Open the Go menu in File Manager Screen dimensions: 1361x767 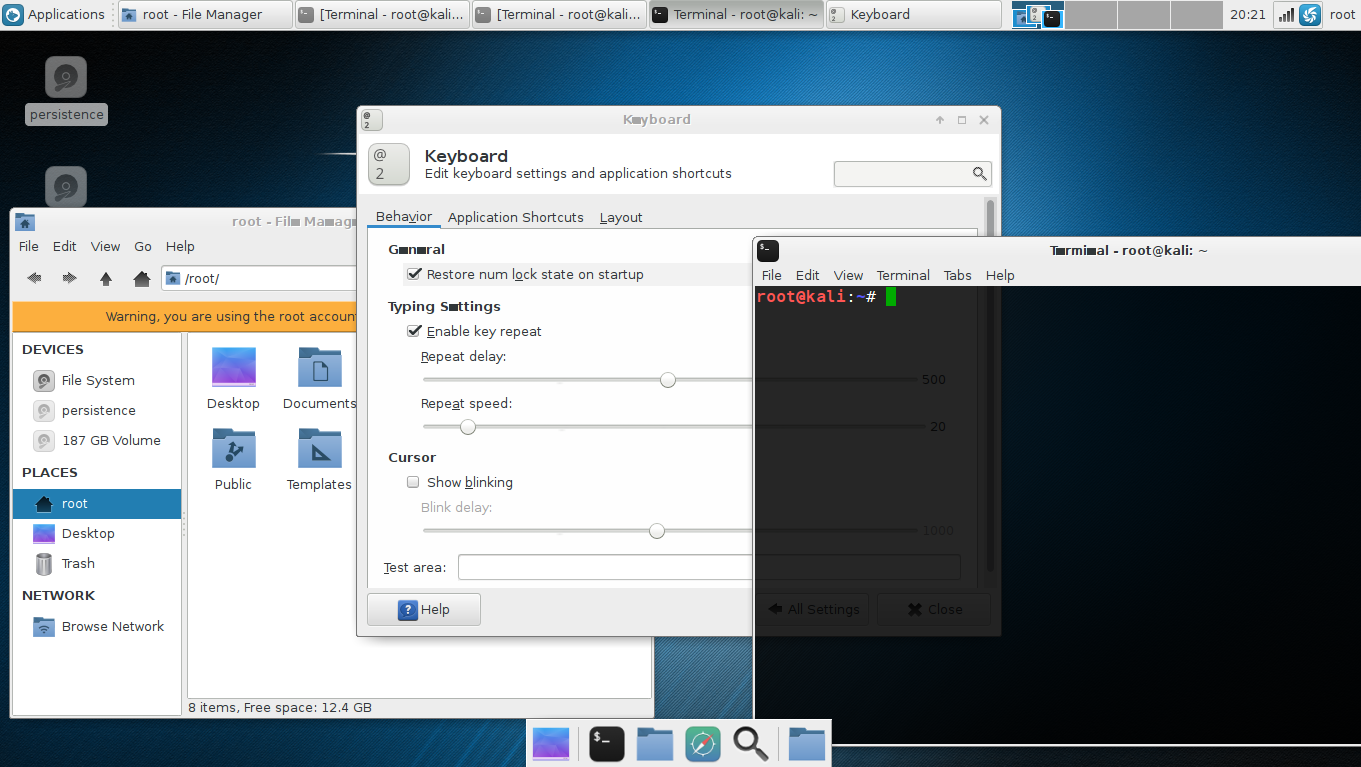(x=143, y=246)
